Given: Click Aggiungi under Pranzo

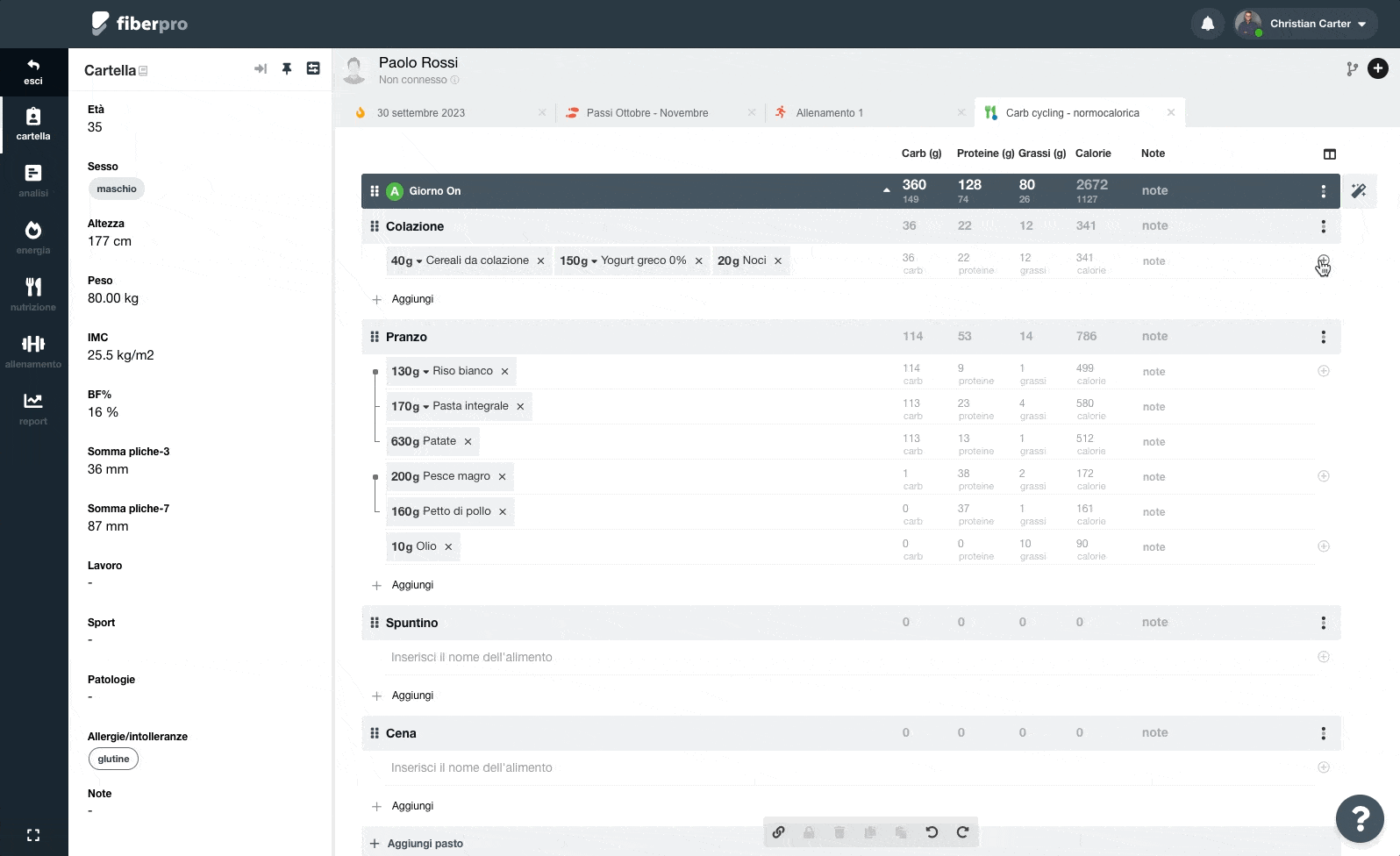Looking at the screenshot, I should [x=403, y=585].
